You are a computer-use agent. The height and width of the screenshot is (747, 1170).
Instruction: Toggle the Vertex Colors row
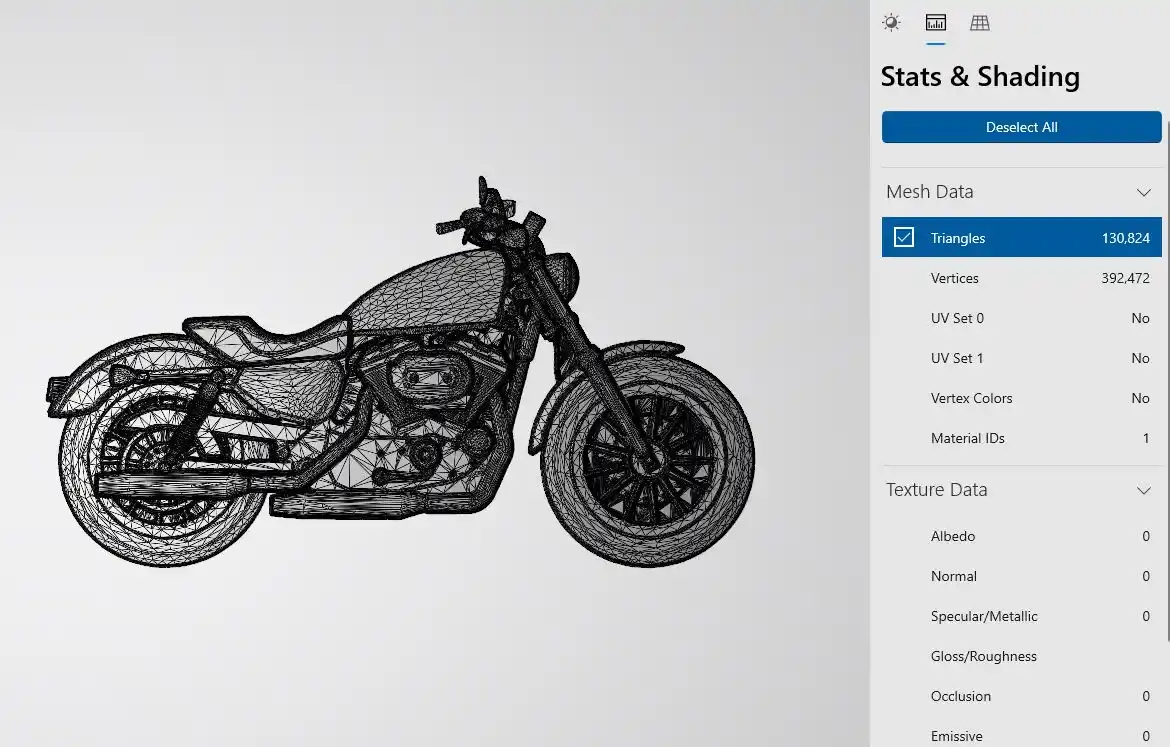pyautogui.click(x=1020, y=398)
